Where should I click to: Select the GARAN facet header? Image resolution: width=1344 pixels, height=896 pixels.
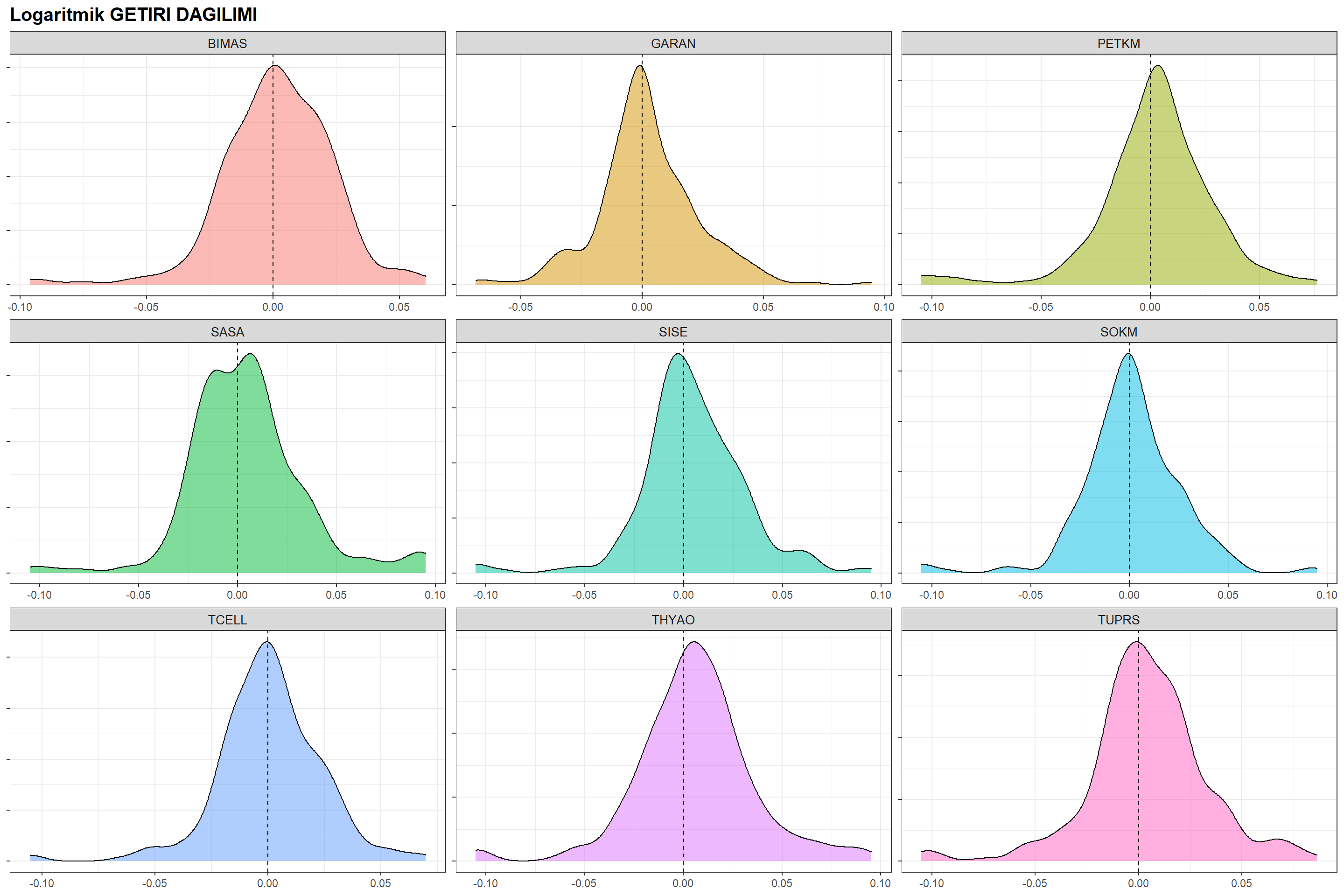(x=673, y=43)
